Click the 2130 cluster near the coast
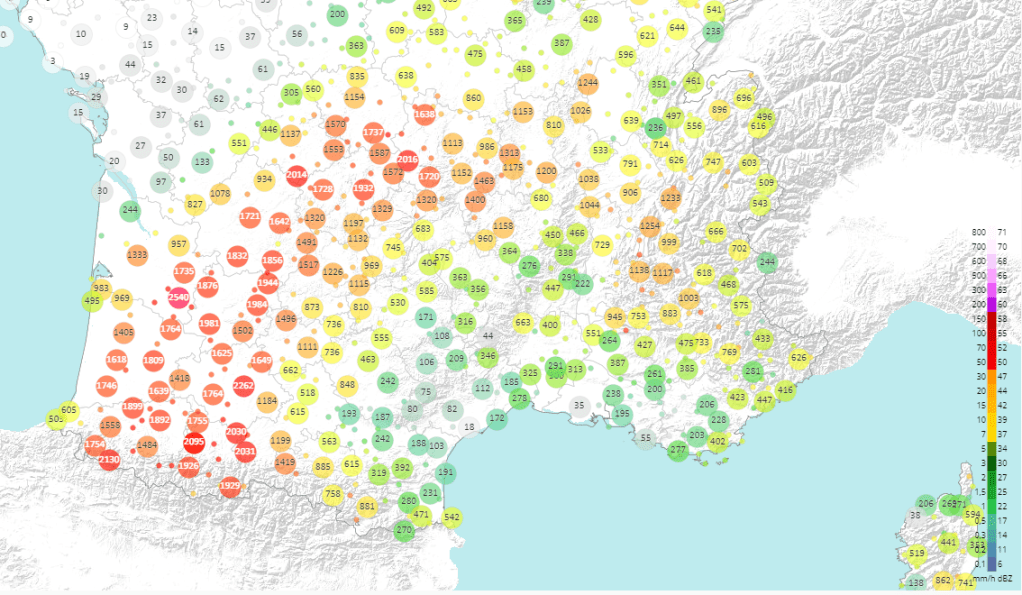 [x=109, y=459]
